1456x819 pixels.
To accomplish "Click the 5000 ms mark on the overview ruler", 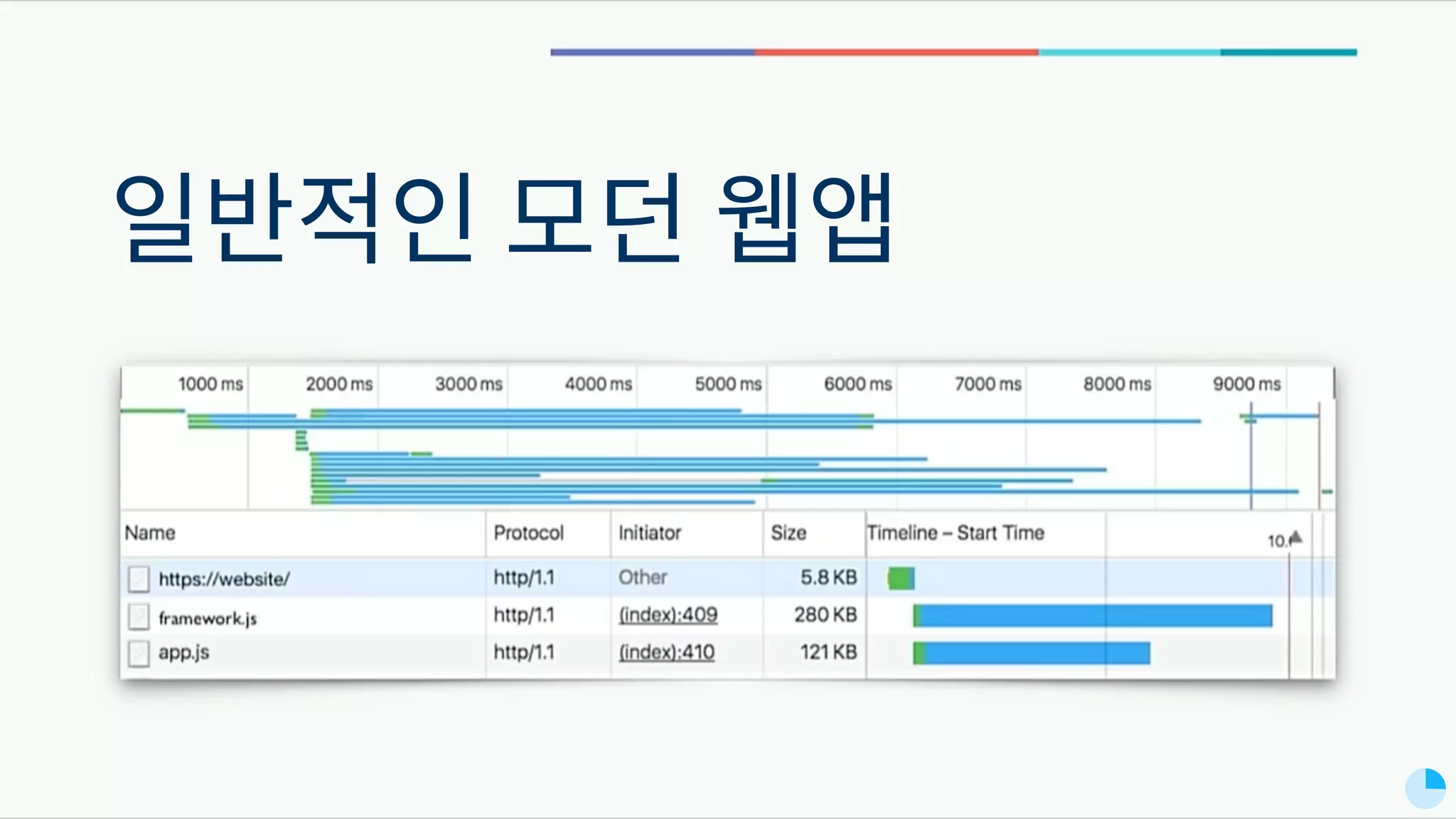I will (x=728, y=385).
